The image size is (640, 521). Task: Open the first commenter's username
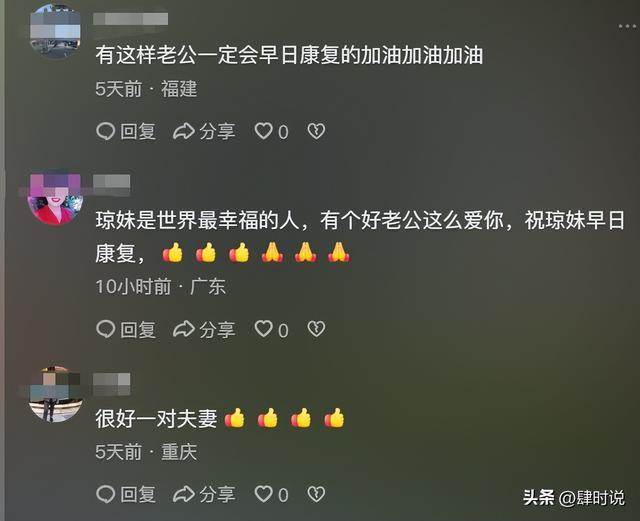[130, 19]
